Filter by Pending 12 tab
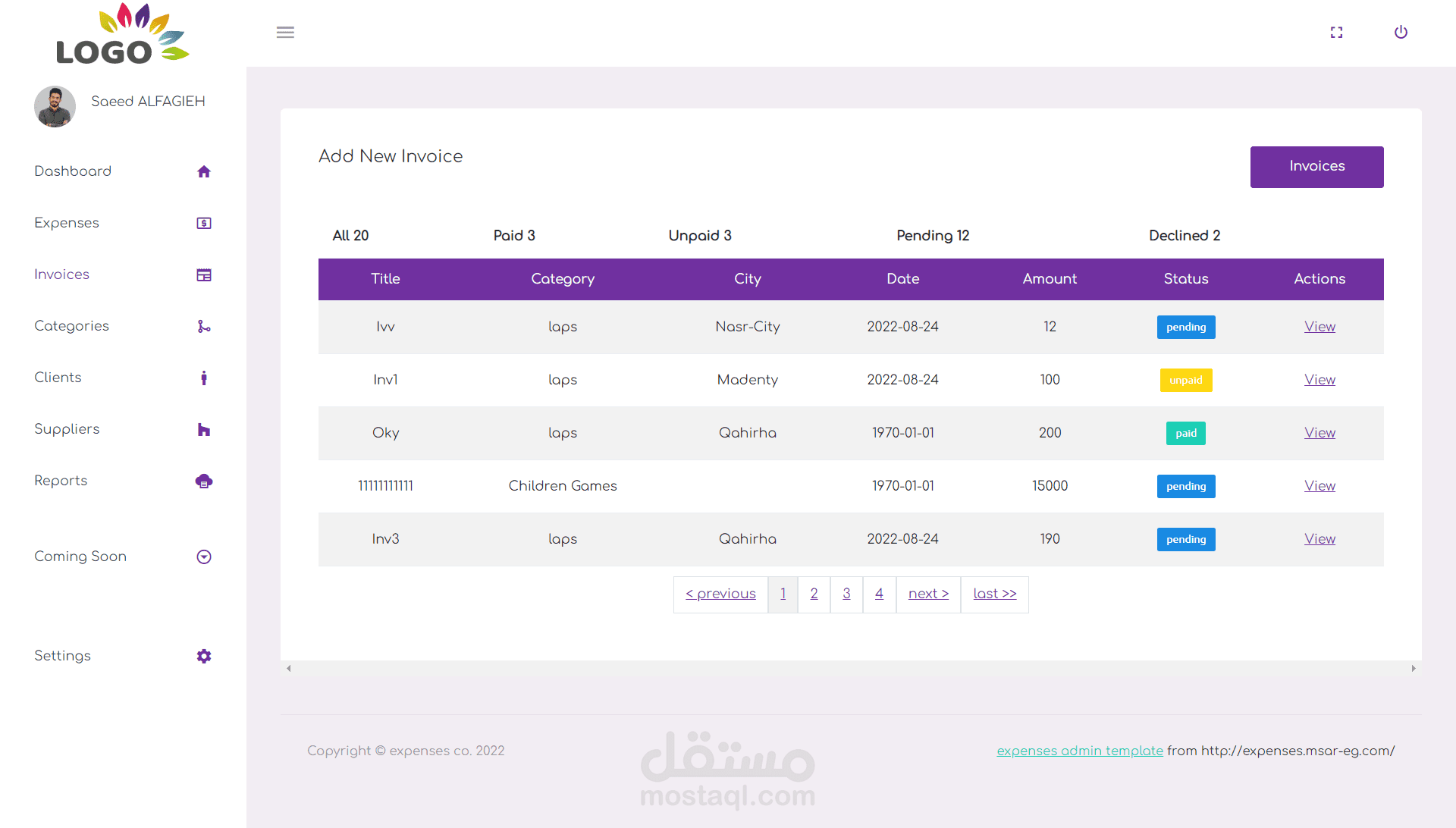 point(933,236)
